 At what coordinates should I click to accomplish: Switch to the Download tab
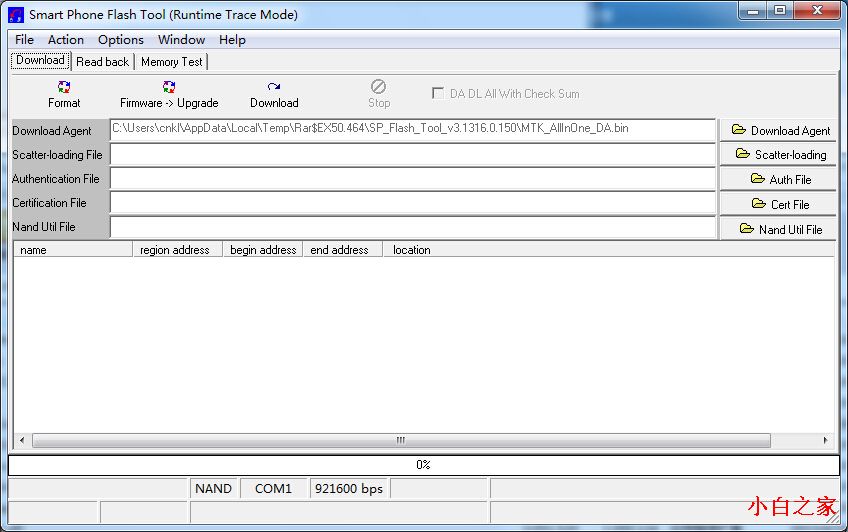point(41,61)
